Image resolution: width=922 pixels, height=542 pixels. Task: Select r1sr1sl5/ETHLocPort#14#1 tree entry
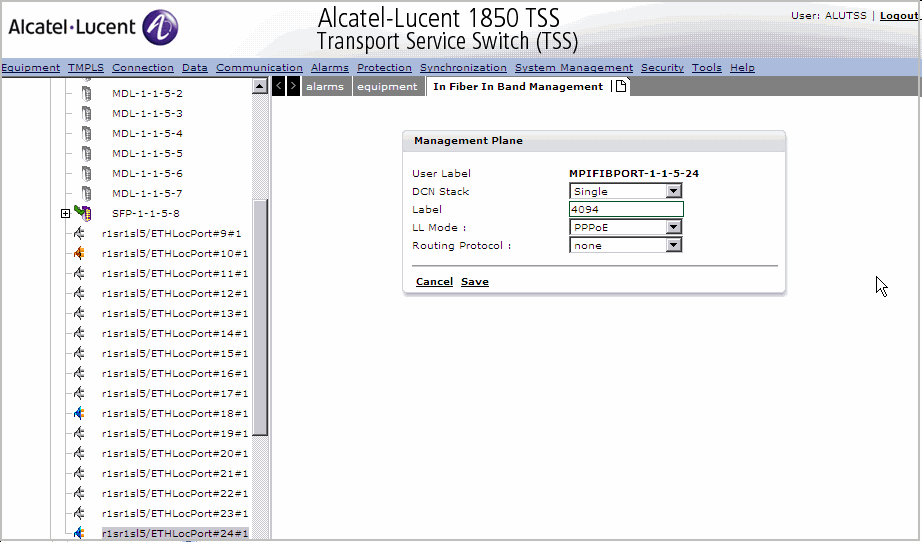pyautogui.click(x=175, y=333)
